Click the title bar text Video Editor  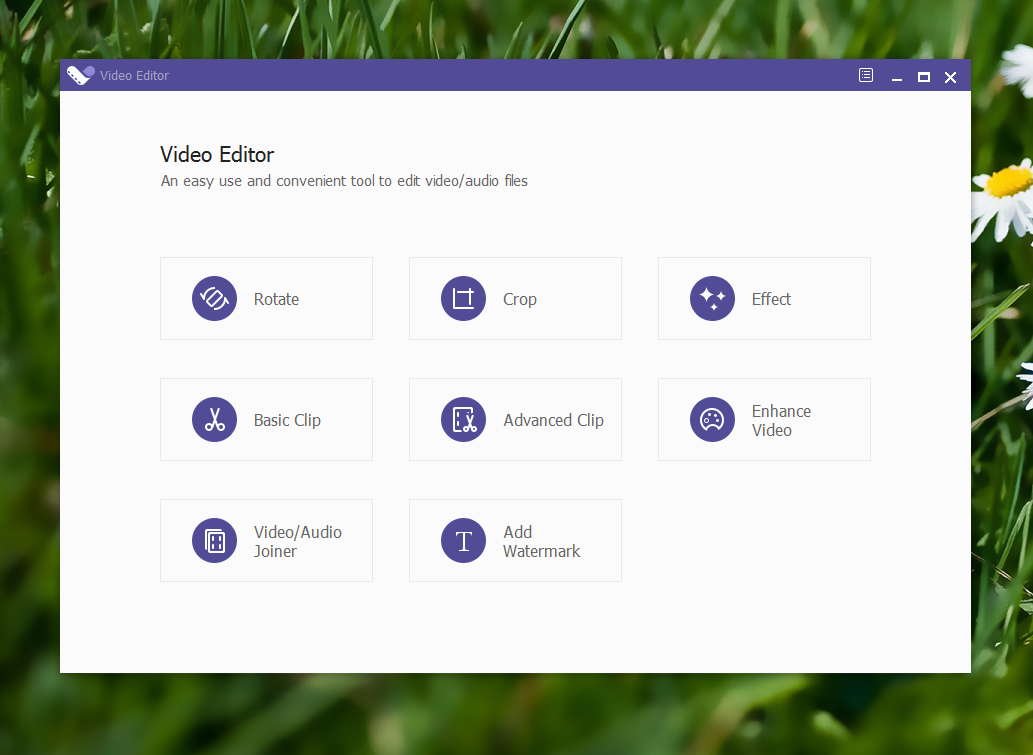tap(134, 76)
